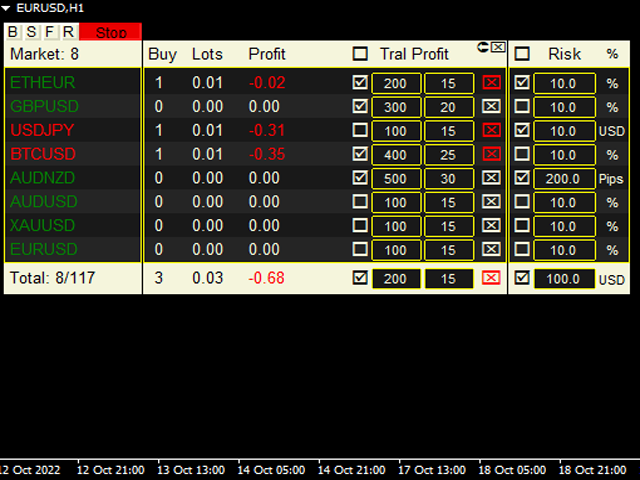Select the USDJPY symbol
This screenshot has height=480, width=640.
(42, 130)
